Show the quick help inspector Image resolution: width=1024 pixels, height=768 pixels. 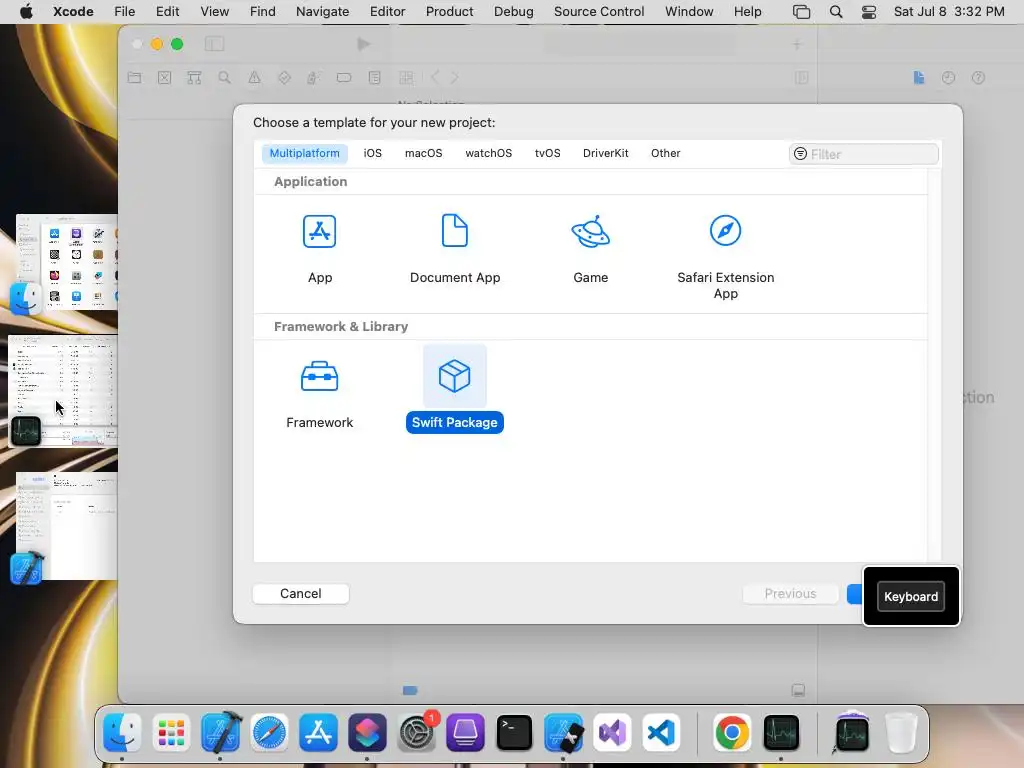point(978,78)
